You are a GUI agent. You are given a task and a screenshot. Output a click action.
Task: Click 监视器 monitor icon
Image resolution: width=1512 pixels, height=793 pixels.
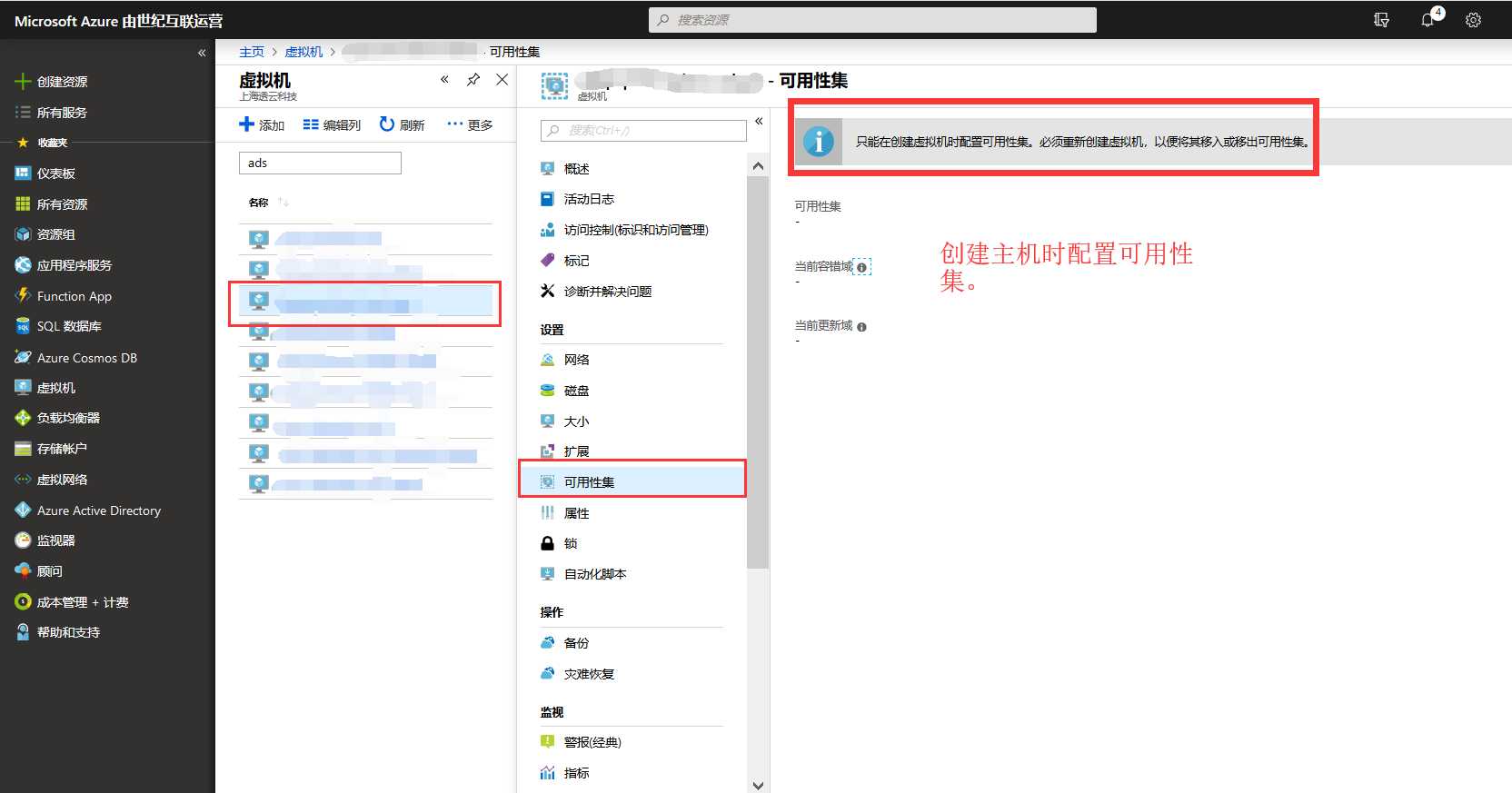[23, 540]
